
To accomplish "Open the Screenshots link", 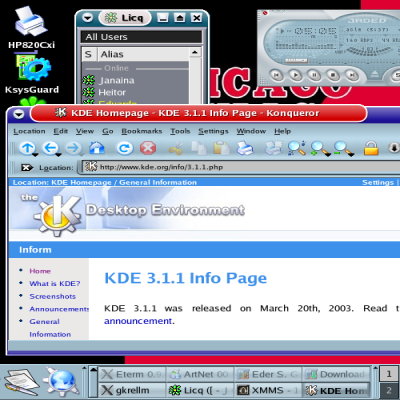I will tap(53, 296).
